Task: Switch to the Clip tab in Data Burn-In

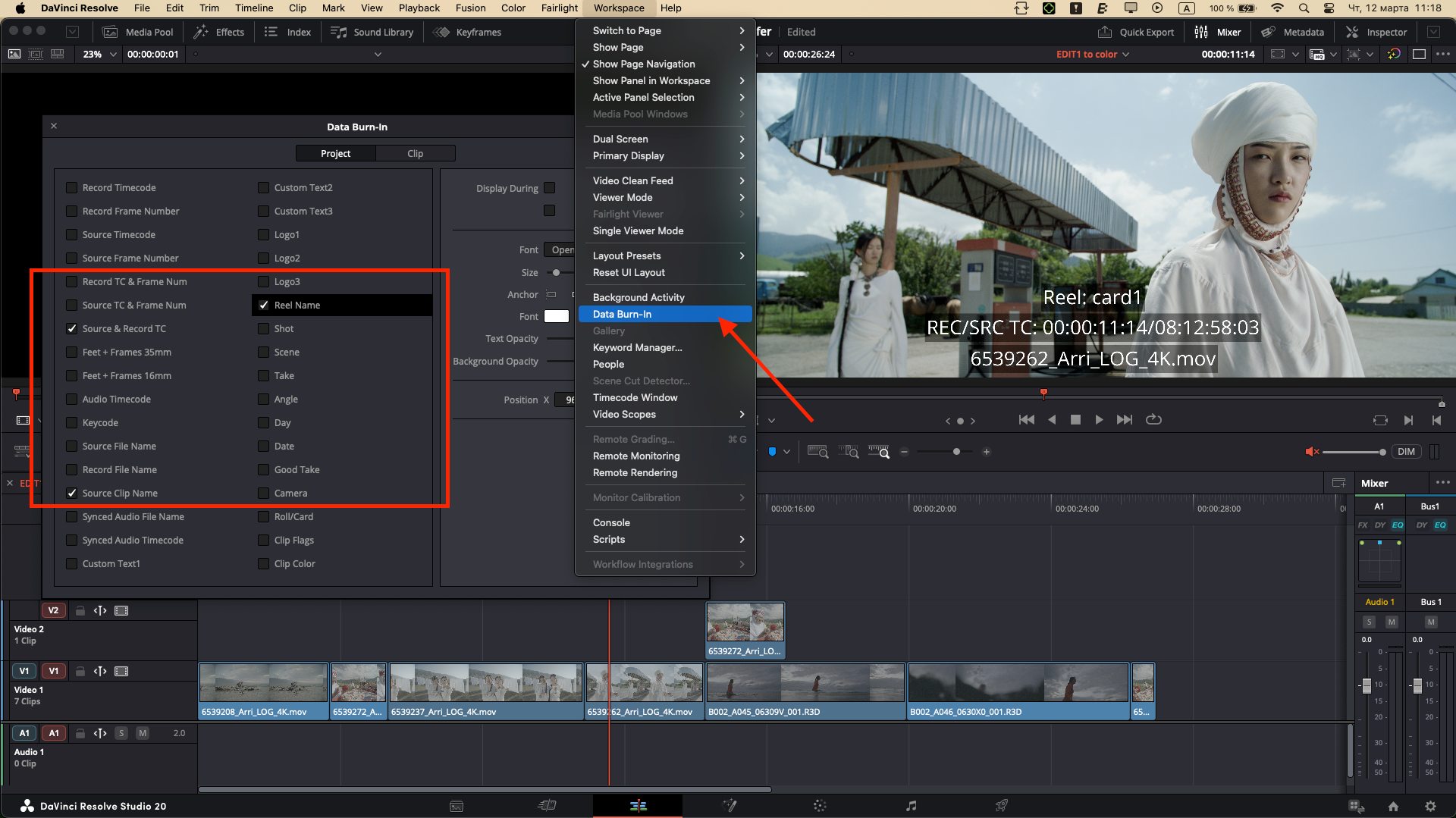Action: 416,152
